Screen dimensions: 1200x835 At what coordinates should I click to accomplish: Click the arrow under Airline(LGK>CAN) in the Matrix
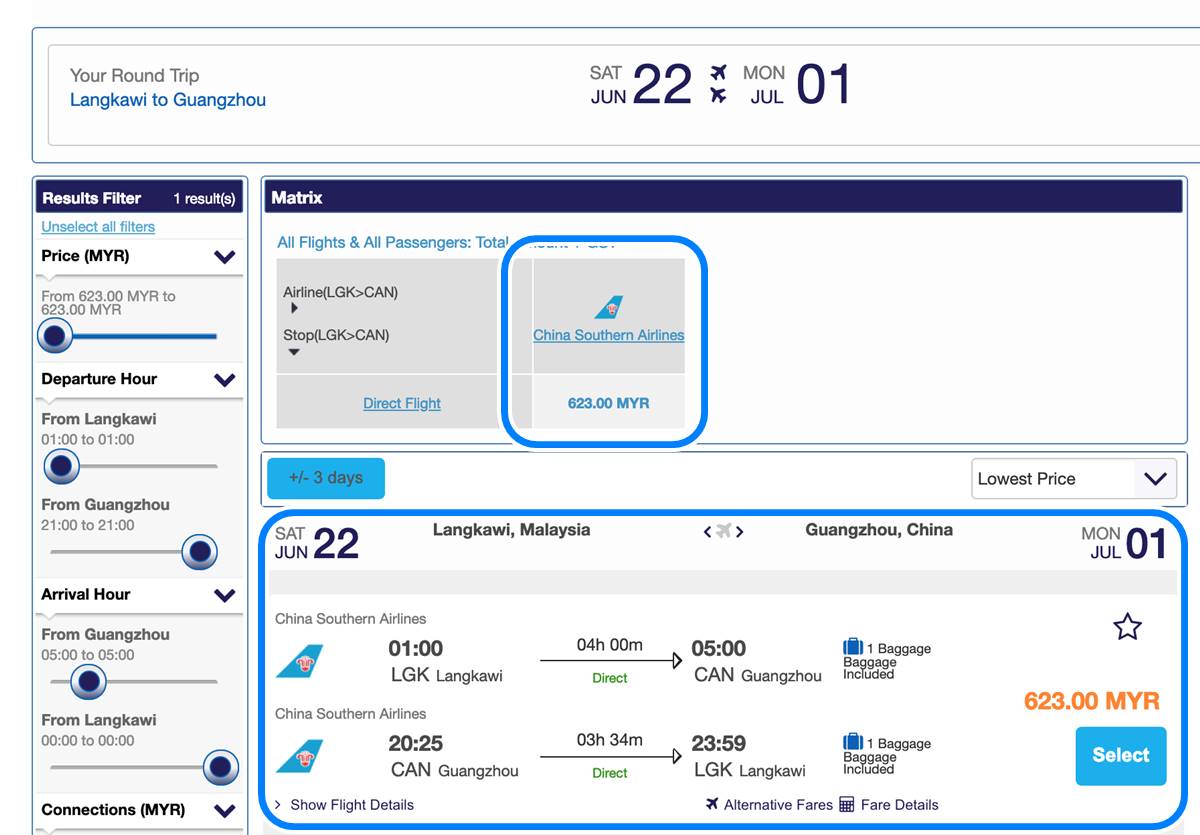click(x=294, y=309)
